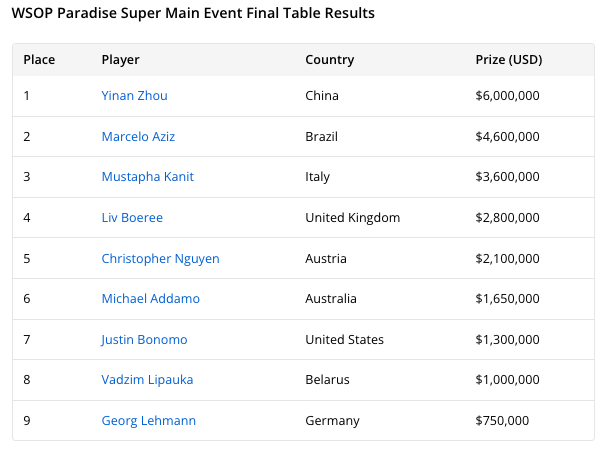Visit the Vadzim Lipauka profile link

147,380
